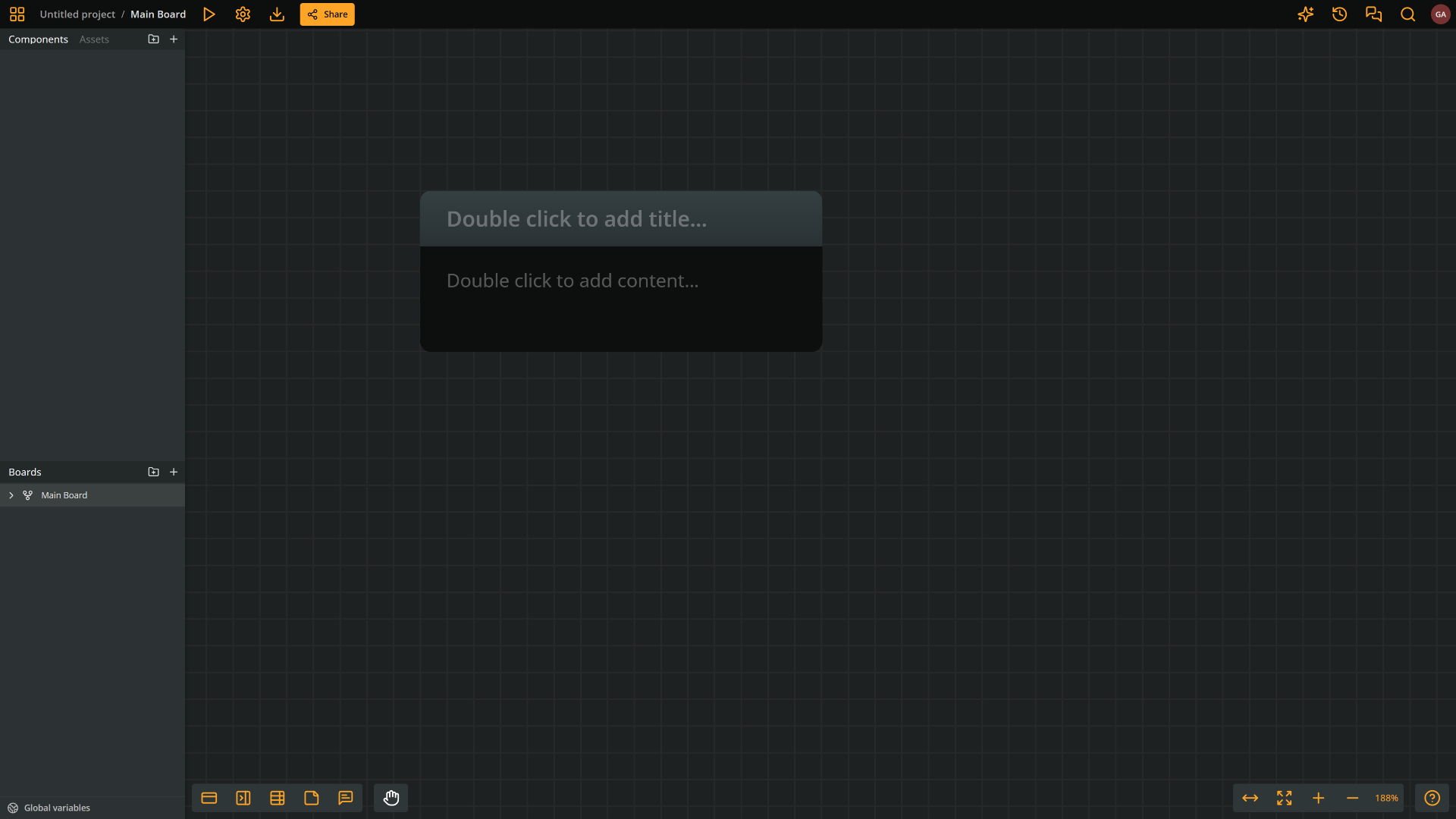The width and height of the screenshot is (1456, 819).
Task: Click the card title placeholder text
Action: pos(576,219)
